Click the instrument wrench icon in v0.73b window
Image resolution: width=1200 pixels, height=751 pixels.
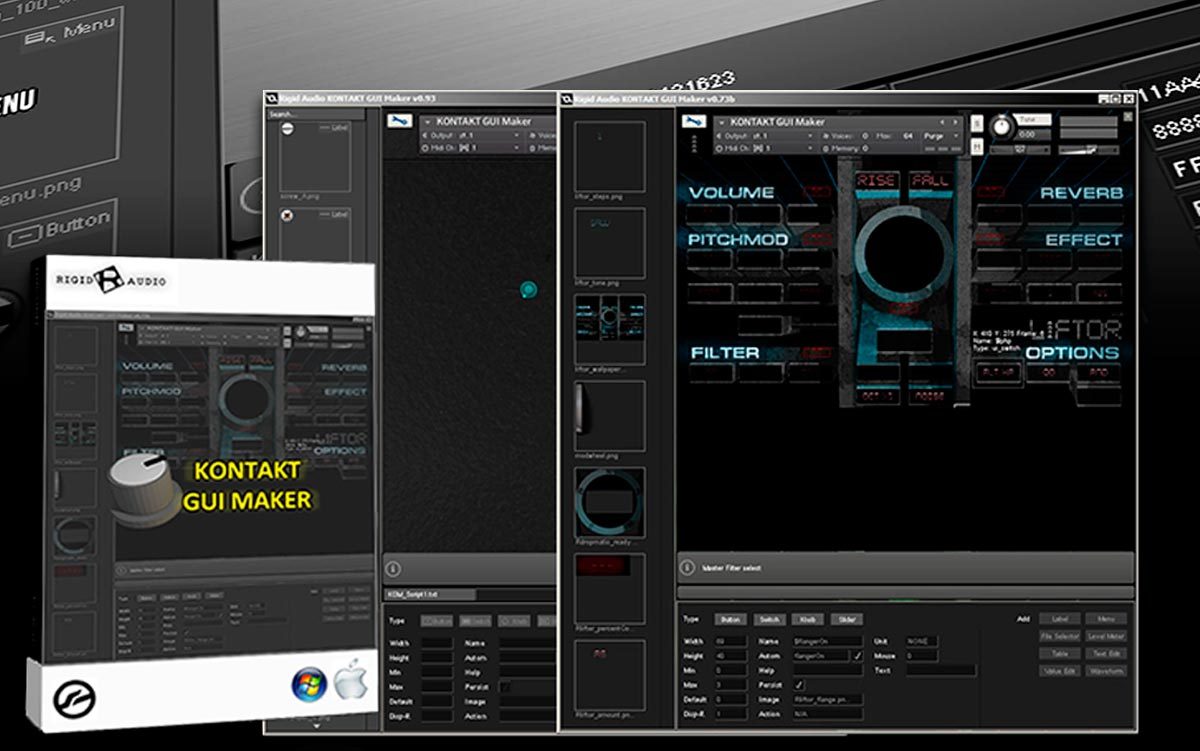[x=694, y=121]
